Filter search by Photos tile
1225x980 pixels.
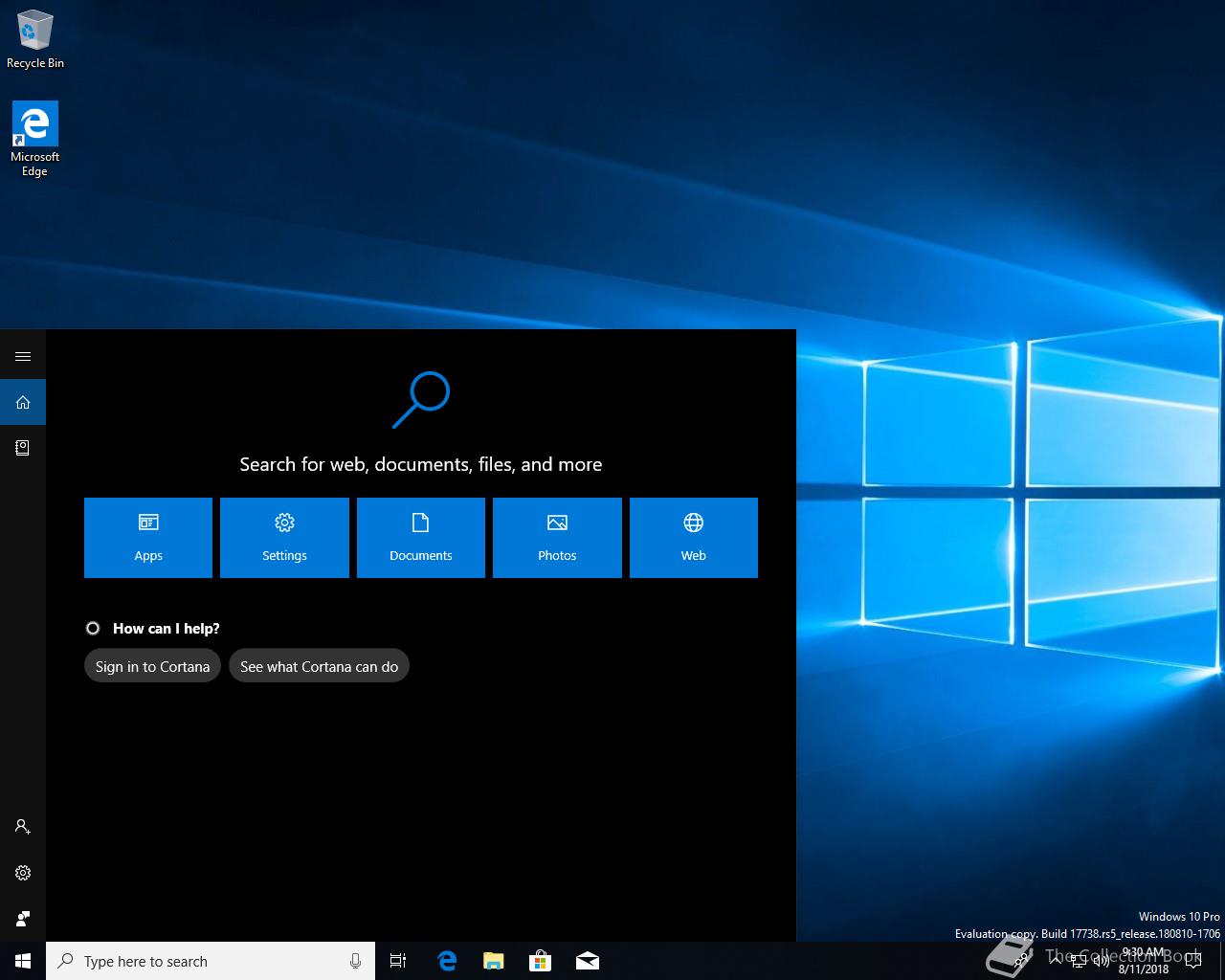tap(557, 538)
